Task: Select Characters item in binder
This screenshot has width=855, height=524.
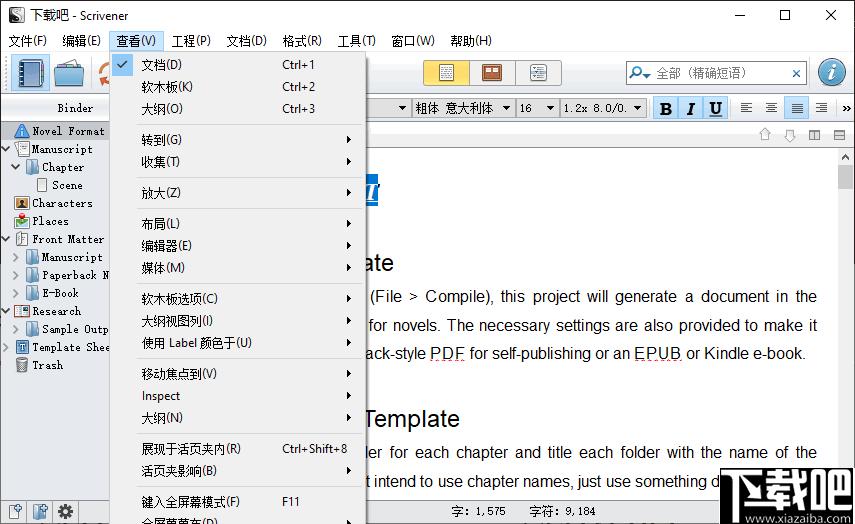Action: pyautogui.click(x=62, y=203)
